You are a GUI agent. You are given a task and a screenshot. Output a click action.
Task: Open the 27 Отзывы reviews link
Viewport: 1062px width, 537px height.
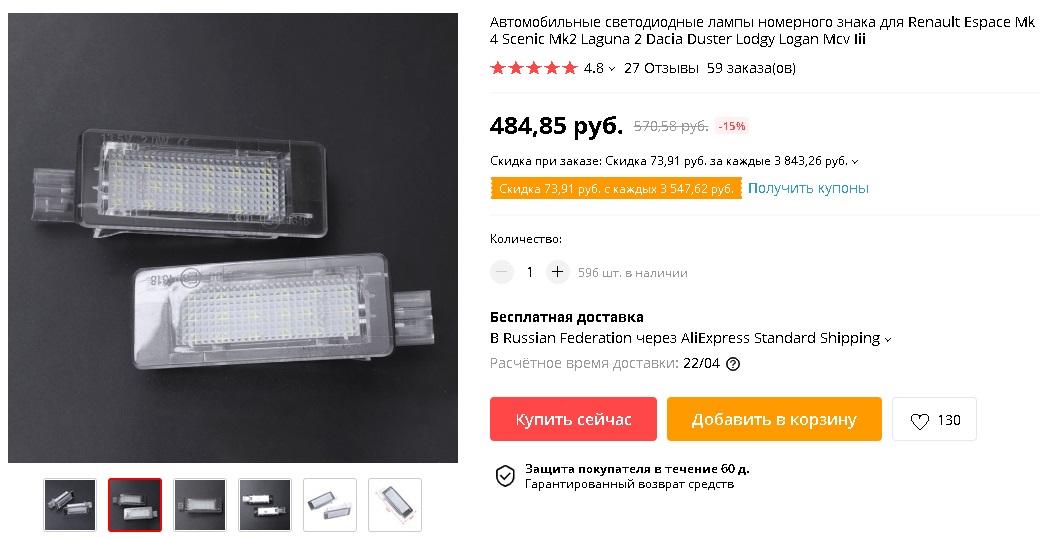661,68
